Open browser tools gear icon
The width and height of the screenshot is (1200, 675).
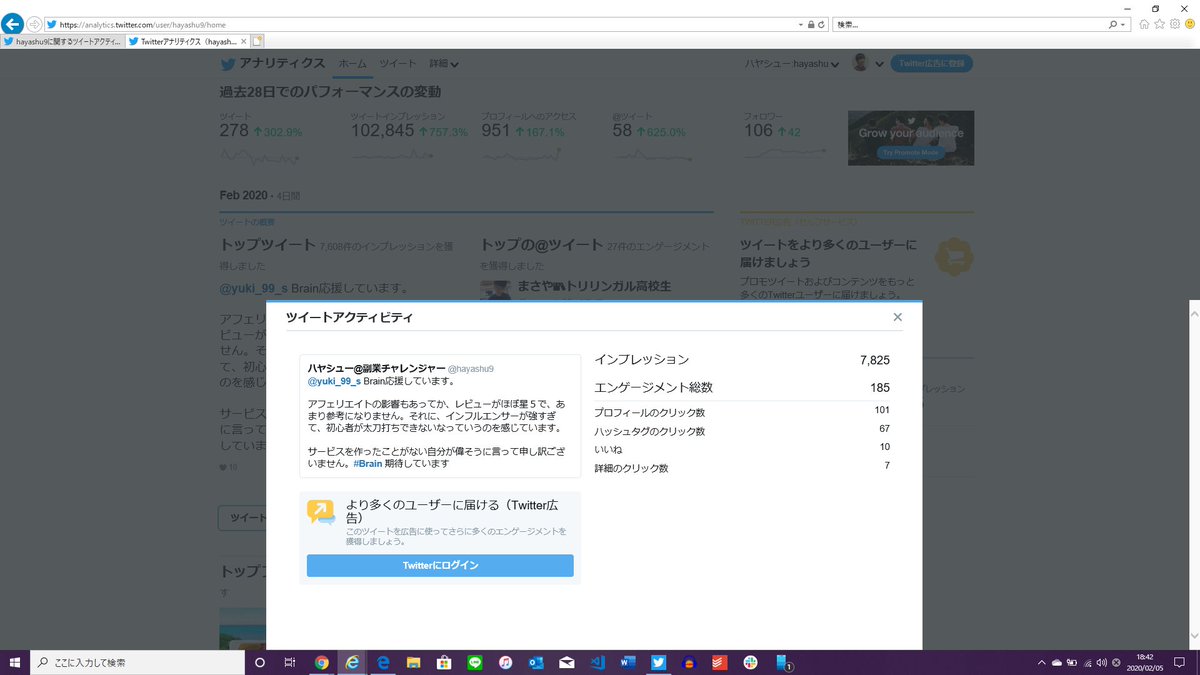pyautogui.click(x=1175, y=24)
